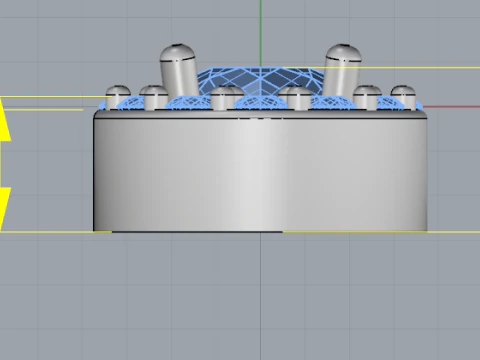The height and width of the screenshot is (360, 480).
Task: Select the tall right prong
Action: click(x=342, y=70)
